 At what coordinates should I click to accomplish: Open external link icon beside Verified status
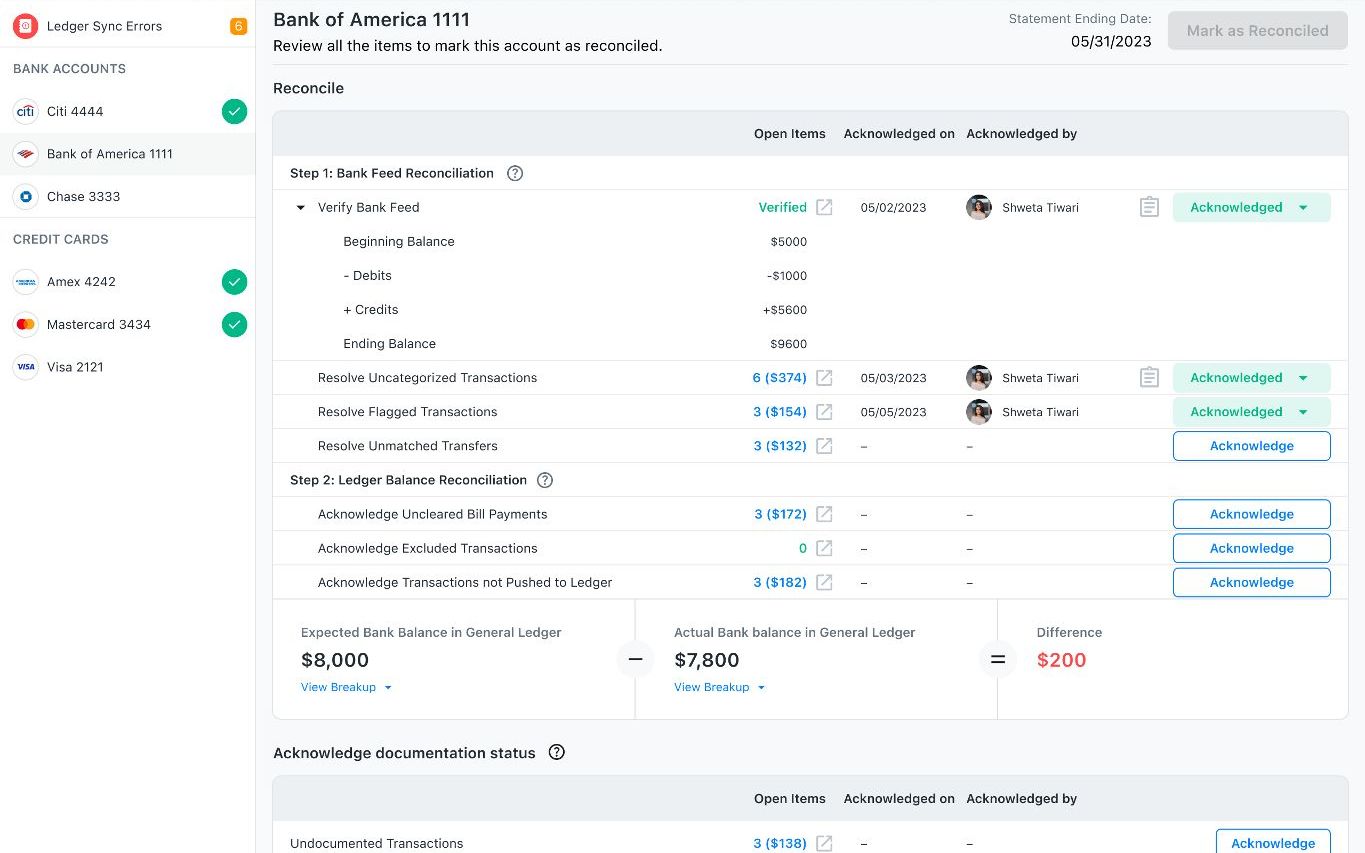pos(824,207)
